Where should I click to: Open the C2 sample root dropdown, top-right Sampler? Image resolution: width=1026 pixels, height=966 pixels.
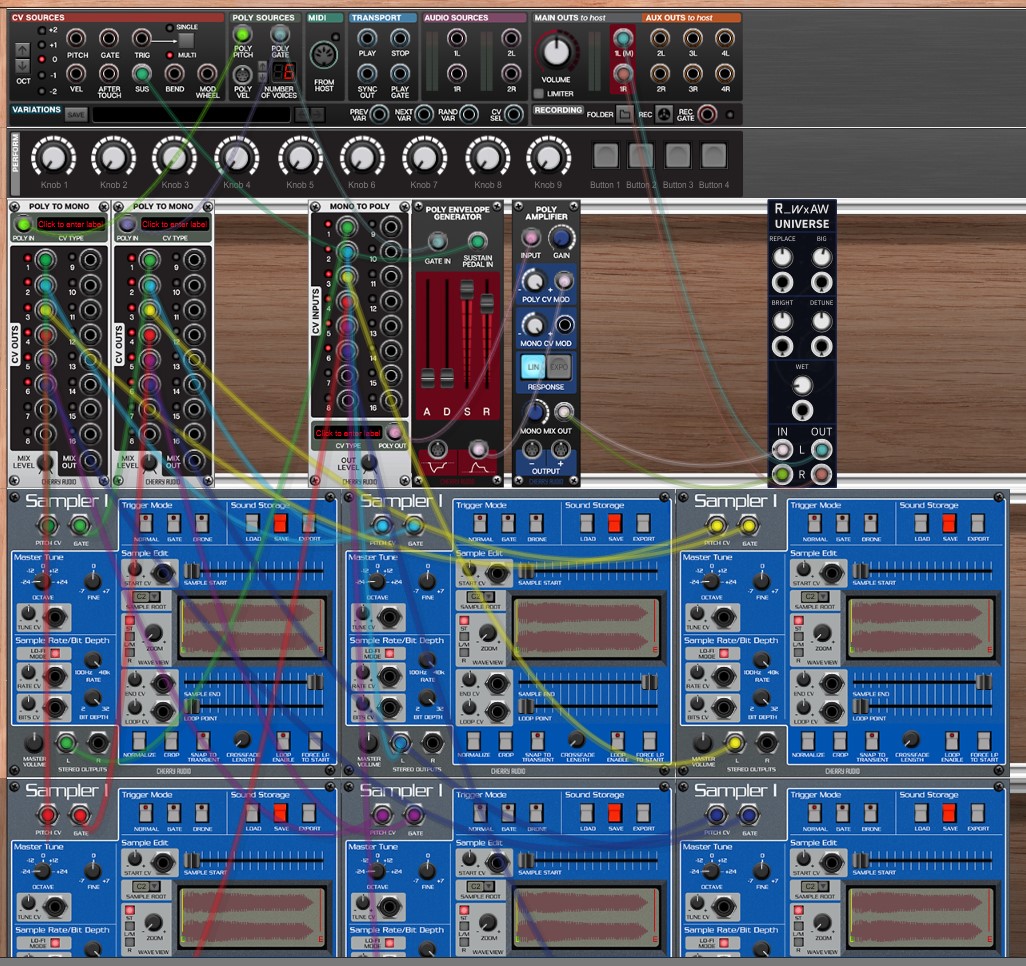coord(816,597)
